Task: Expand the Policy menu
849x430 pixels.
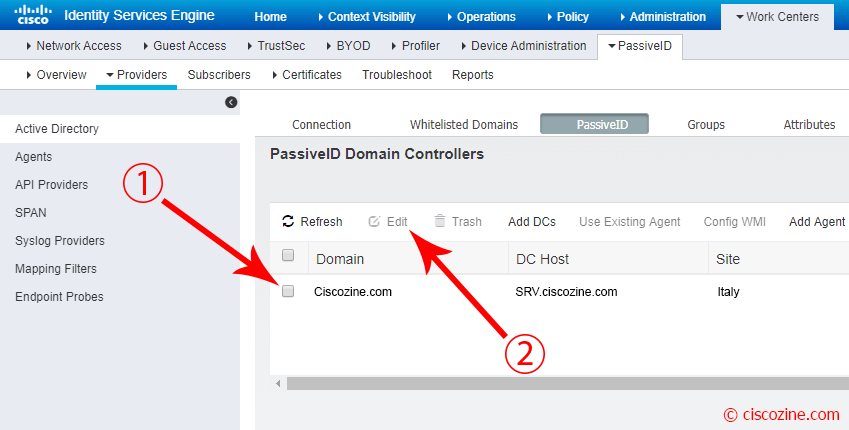Action: pyautogui.click(x=568, y=17)
